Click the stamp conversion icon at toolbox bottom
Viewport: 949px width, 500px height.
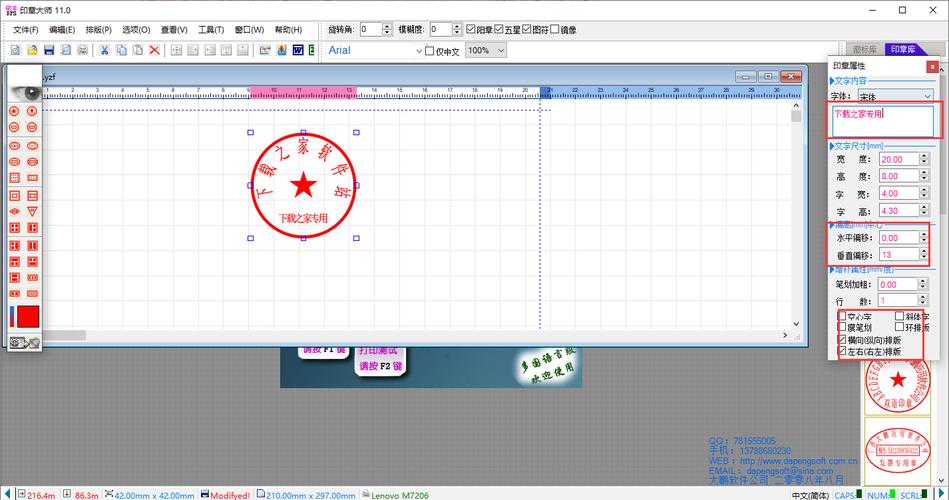click(25, 343)
